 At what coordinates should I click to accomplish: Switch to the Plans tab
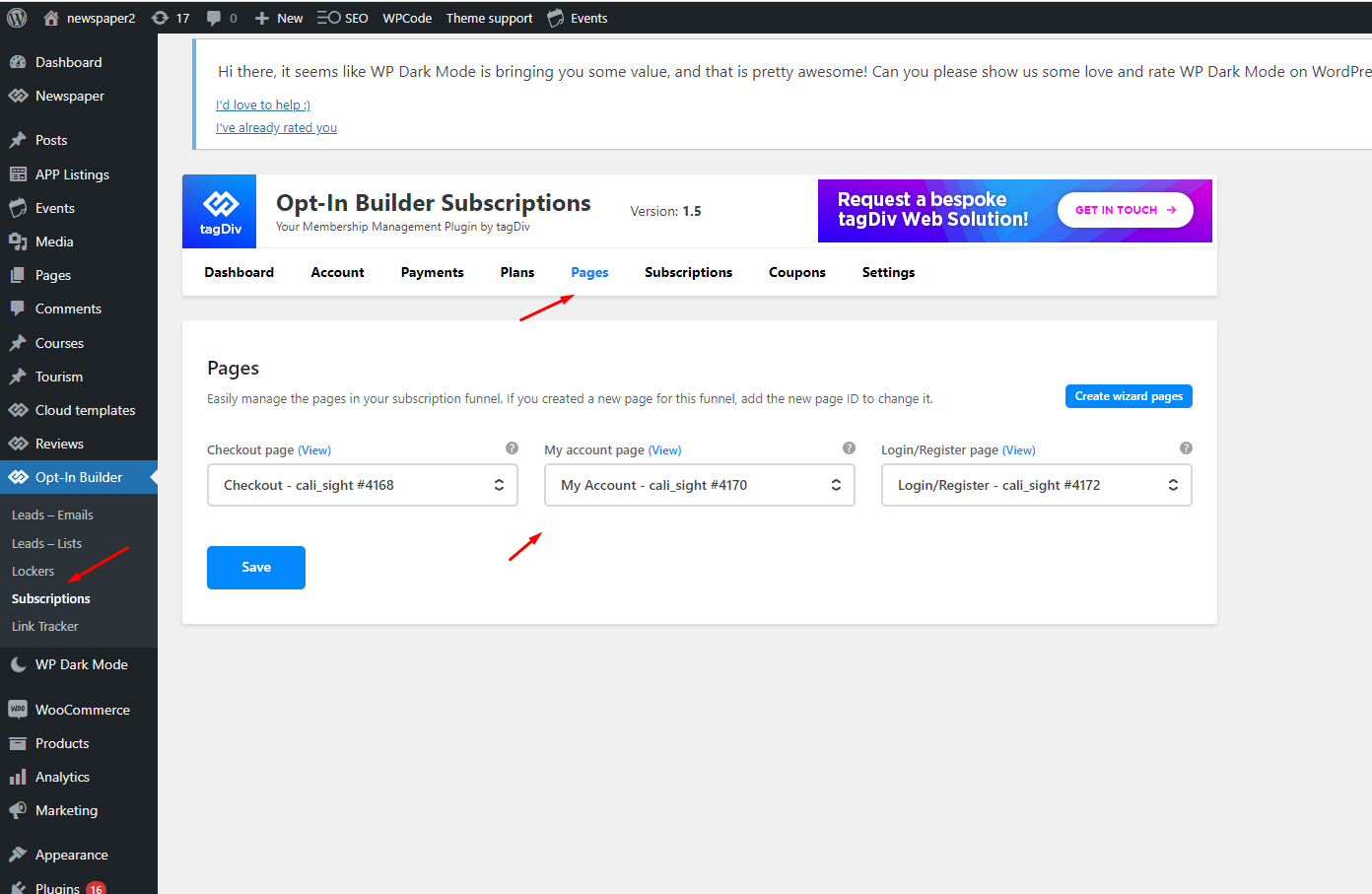click(517, 272)
